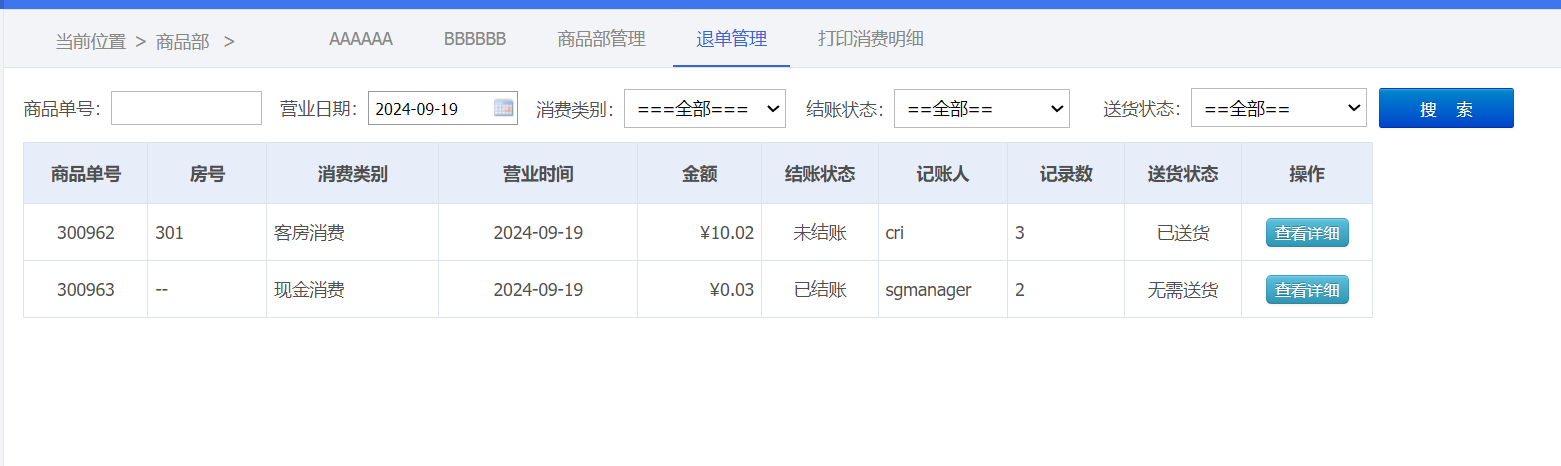Image resolution: width=1561 pixels, height=466 pixels.
Task: Click the -- room cell of order 300963
Action: click(207, 290)
